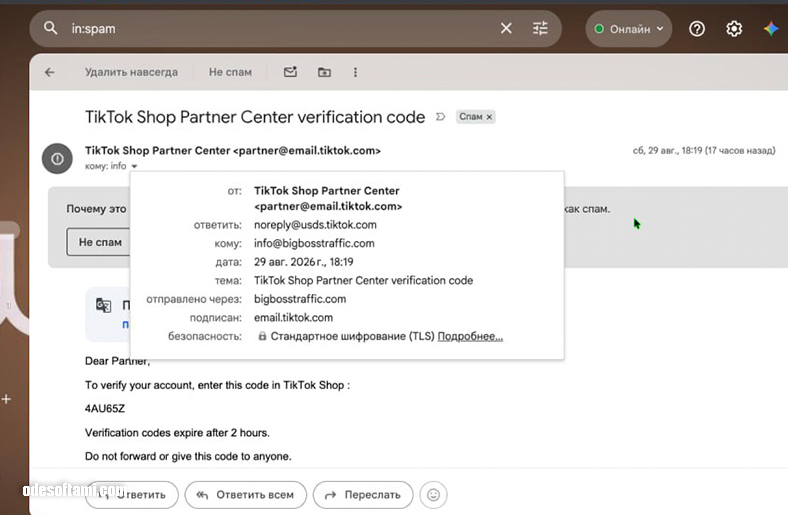Click Удалить навсегда button
This screenshot has width=788, height=515.
click(x=131, y=72)
